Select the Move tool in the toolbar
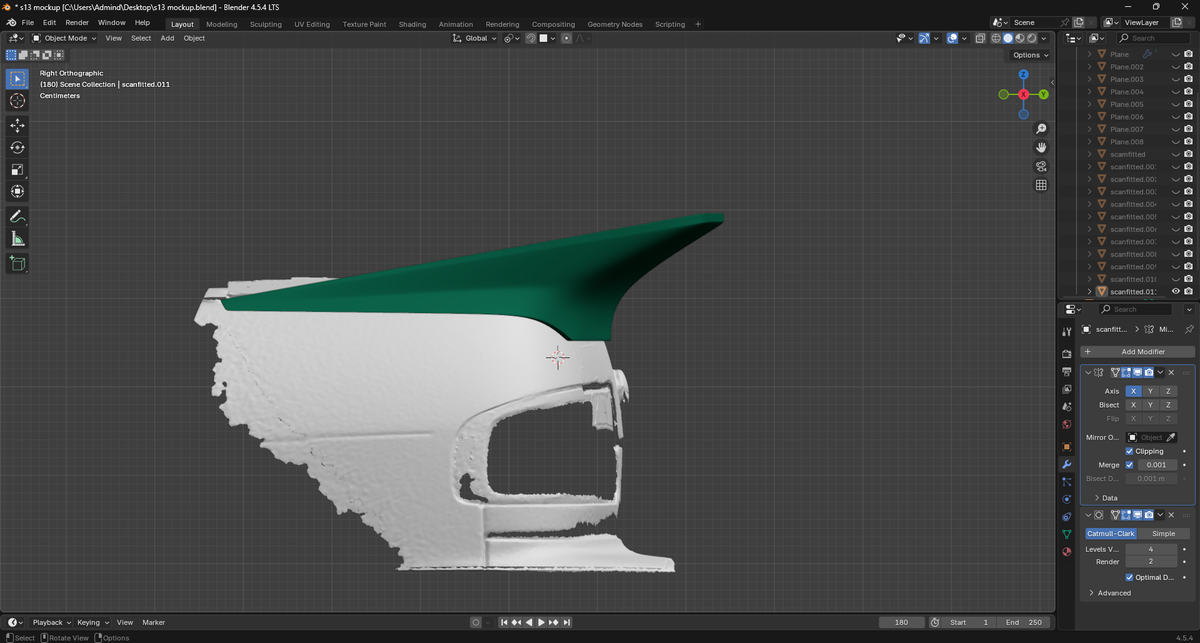The width and height of the screenshot is (1200, 643). [x=17, y=125]
